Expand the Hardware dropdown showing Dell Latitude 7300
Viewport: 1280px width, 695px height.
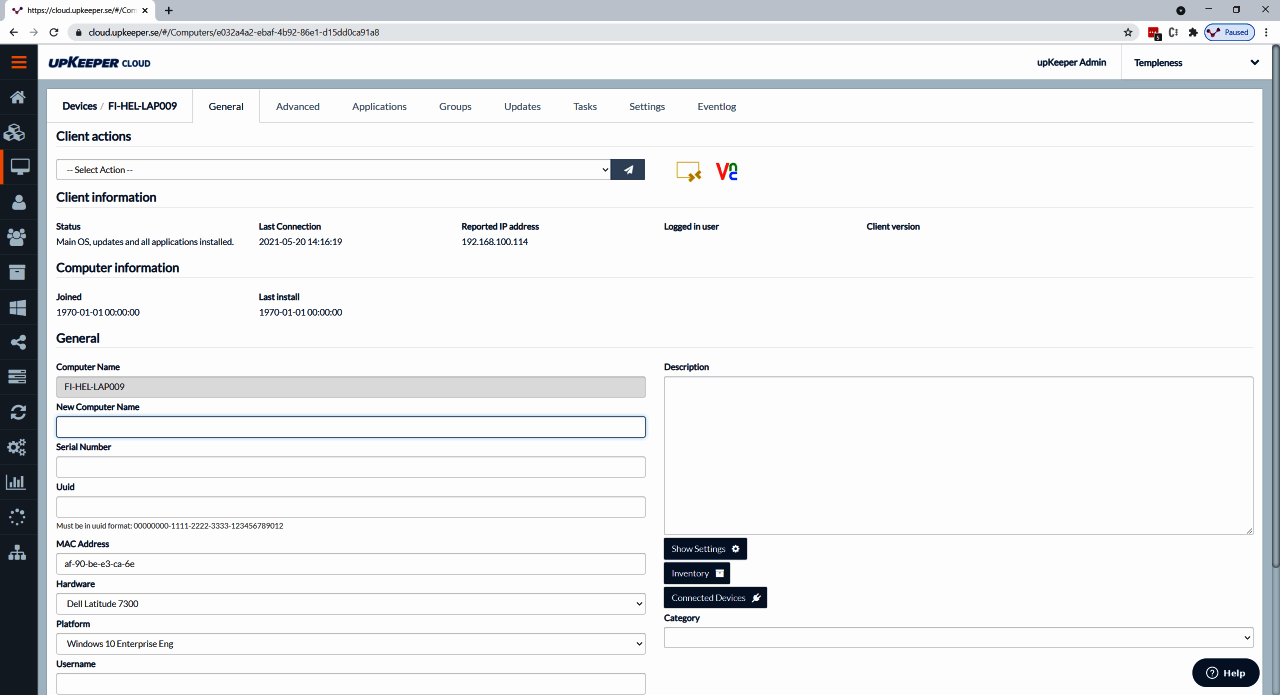pyautogui.click(x=350, y=603)
